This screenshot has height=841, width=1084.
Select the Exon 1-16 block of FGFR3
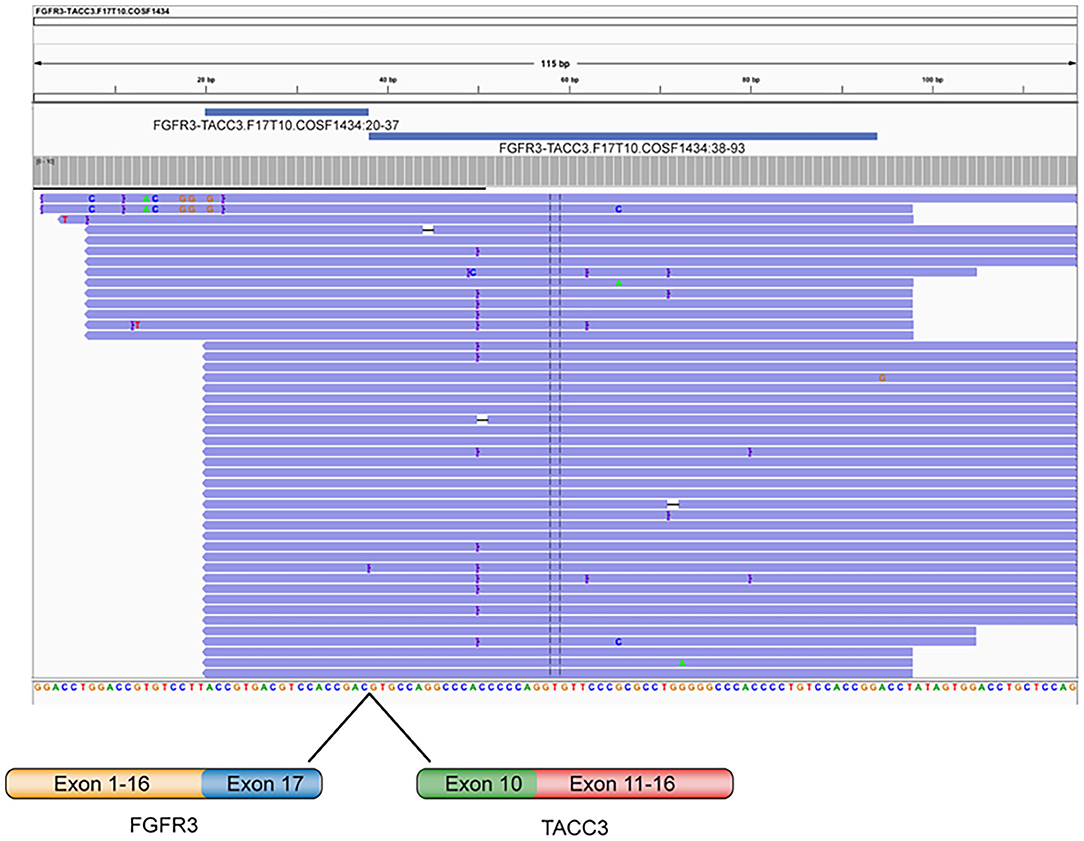click(x=104, y=784)
